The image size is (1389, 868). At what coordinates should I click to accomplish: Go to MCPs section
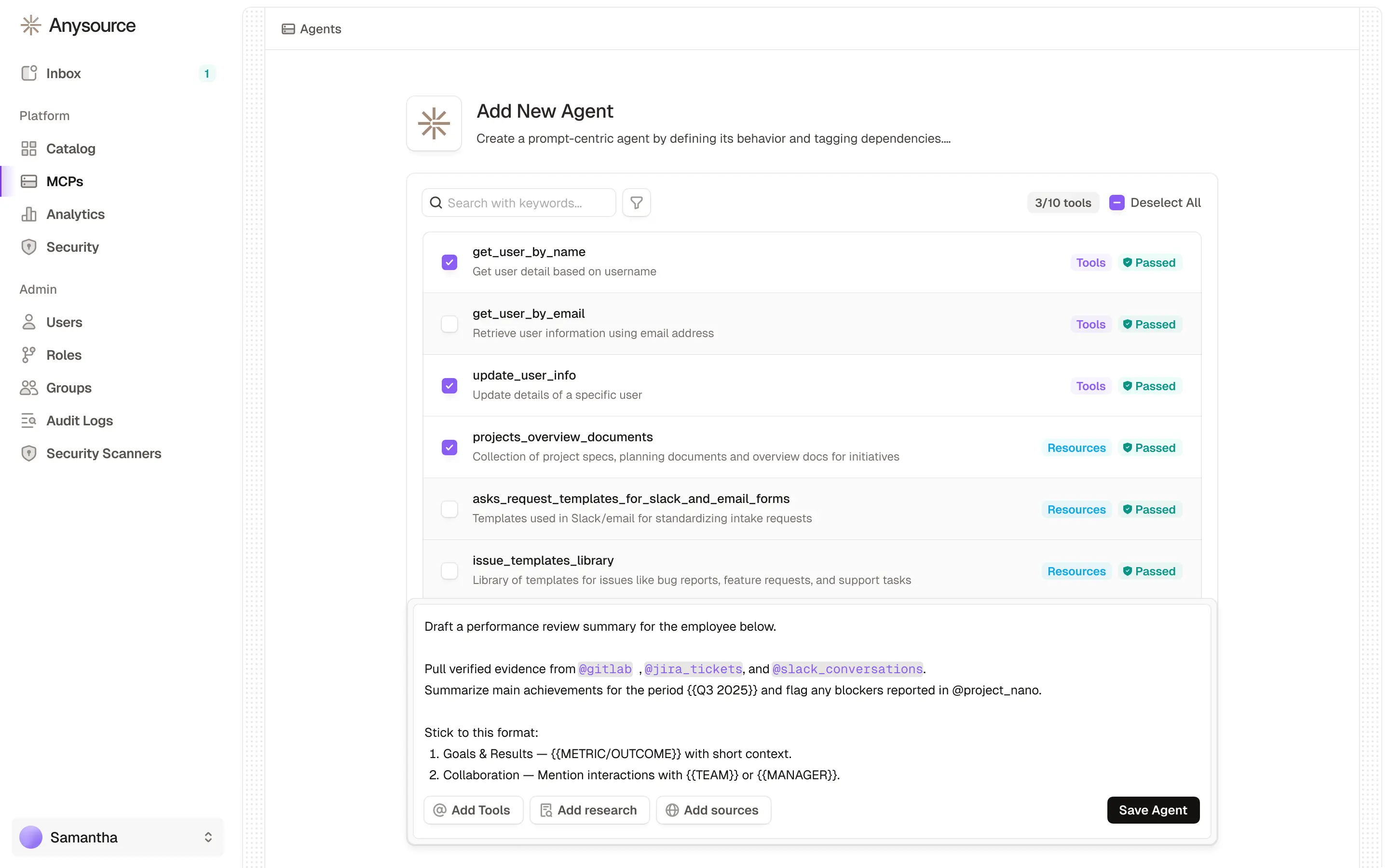coord(64,181)
